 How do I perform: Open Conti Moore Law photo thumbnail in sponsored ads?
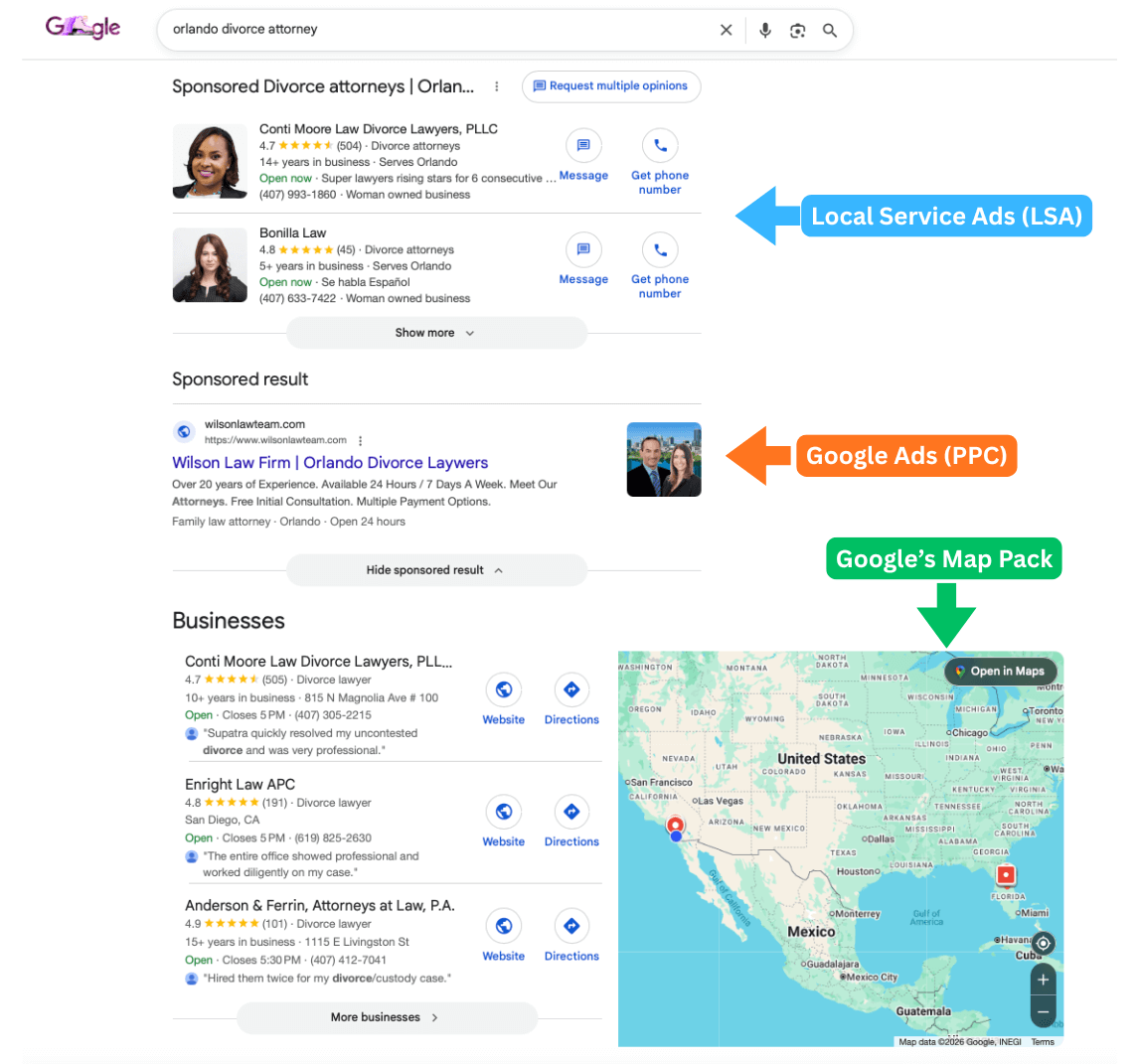pyautogui.click(x=210, y=161)
